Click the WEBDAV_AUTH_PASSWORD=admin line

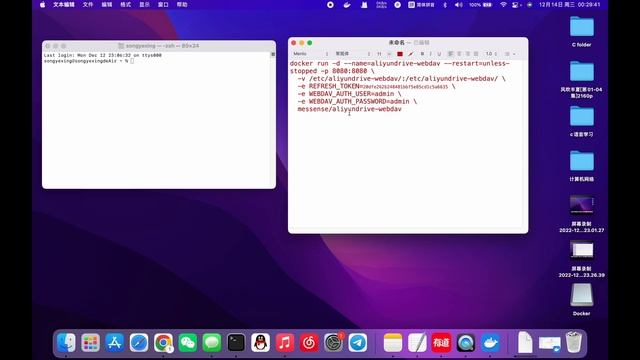[x=357, y=101]
